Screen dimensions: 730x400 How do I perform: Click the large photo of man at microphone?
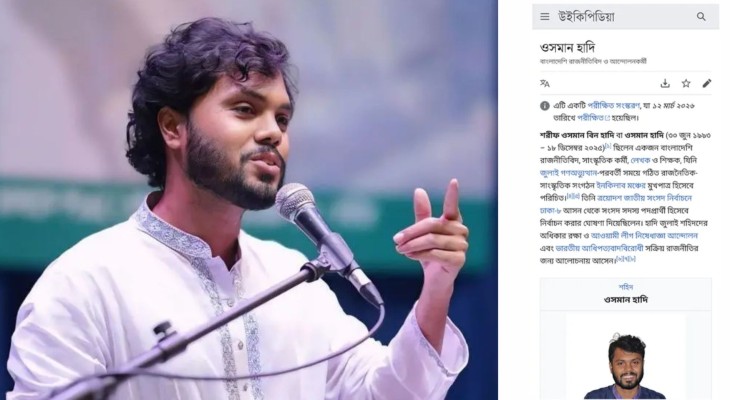tap(249, 200)
